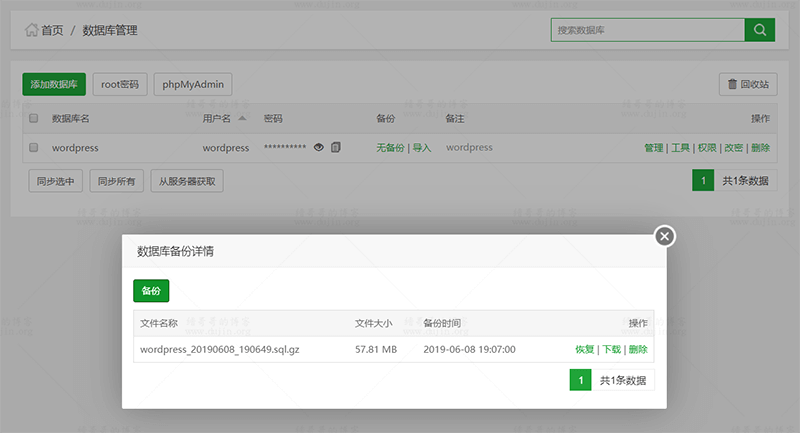Click the 57.81 MB file size value
Screen dimensions: 800x433
click(x=376, y=349)
